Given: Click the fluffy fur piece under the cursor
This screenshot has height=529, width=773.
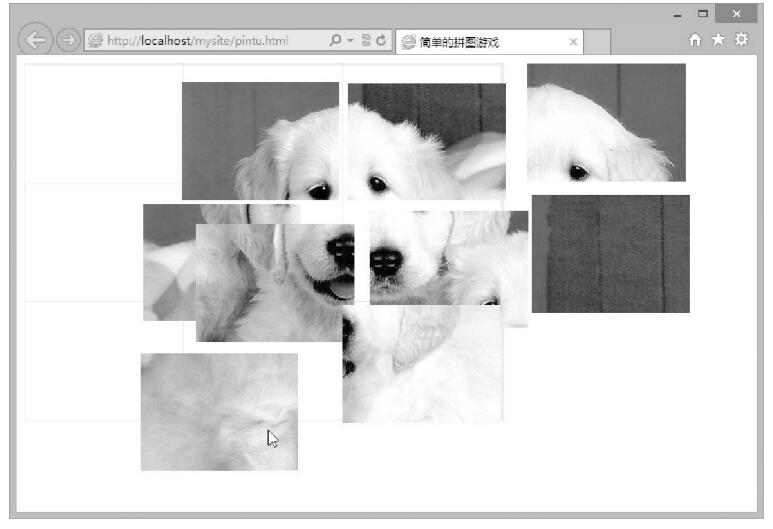Looking at the screenshot, I should click(218, 411).
